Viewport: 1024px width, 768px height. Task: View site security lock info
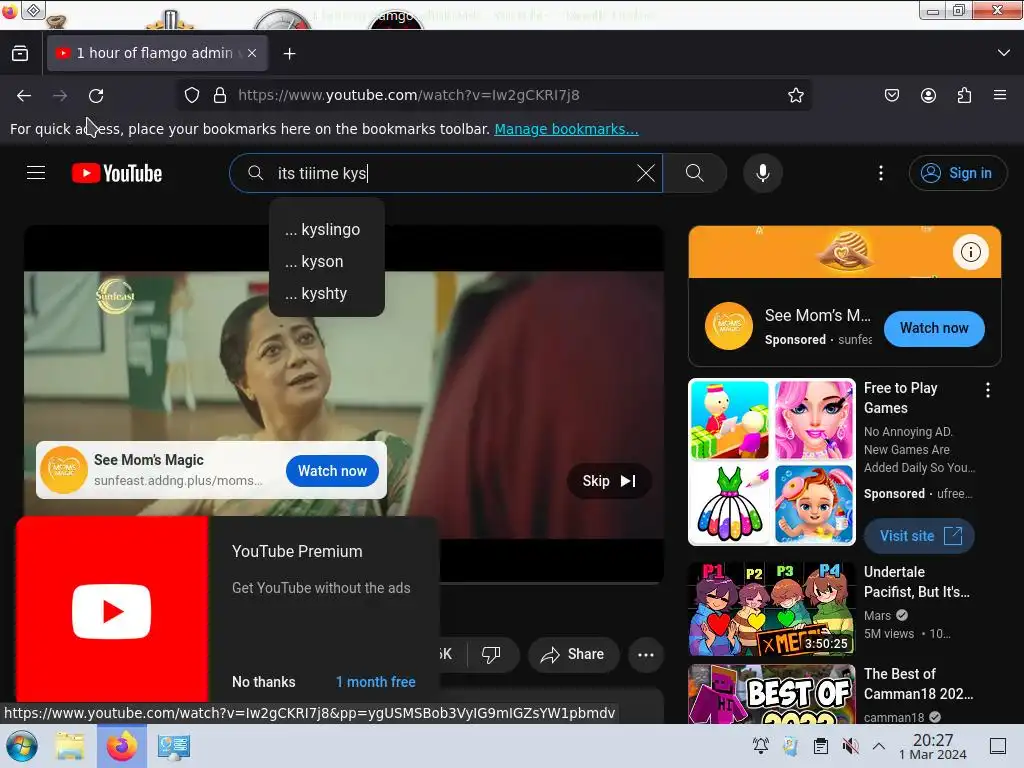click(220, 95)
